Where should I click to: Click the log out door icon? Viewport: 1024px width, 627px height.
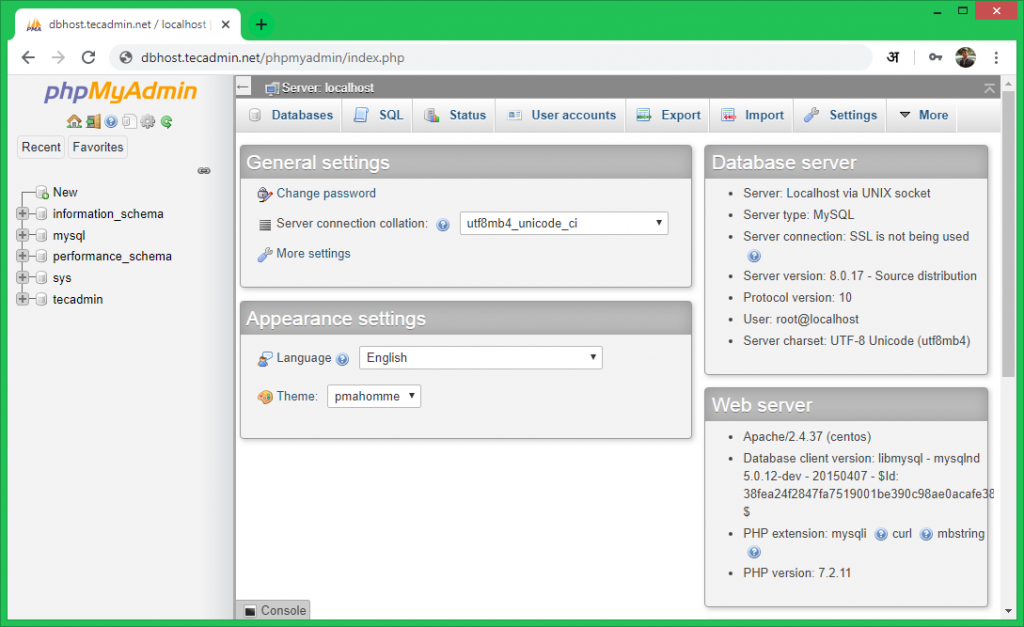pyautogui.click(x=92, y=122)
